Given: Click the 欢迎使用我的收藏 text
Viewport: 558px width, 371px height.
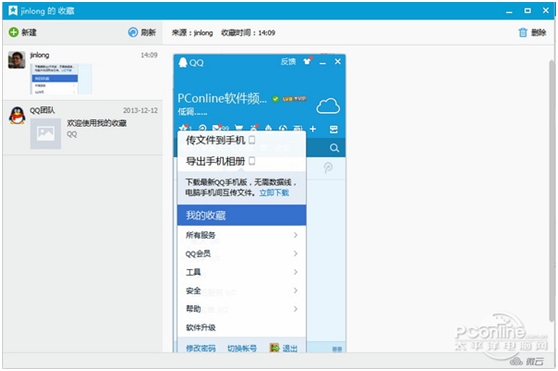Looking at the screenshot, I should 96,123.
